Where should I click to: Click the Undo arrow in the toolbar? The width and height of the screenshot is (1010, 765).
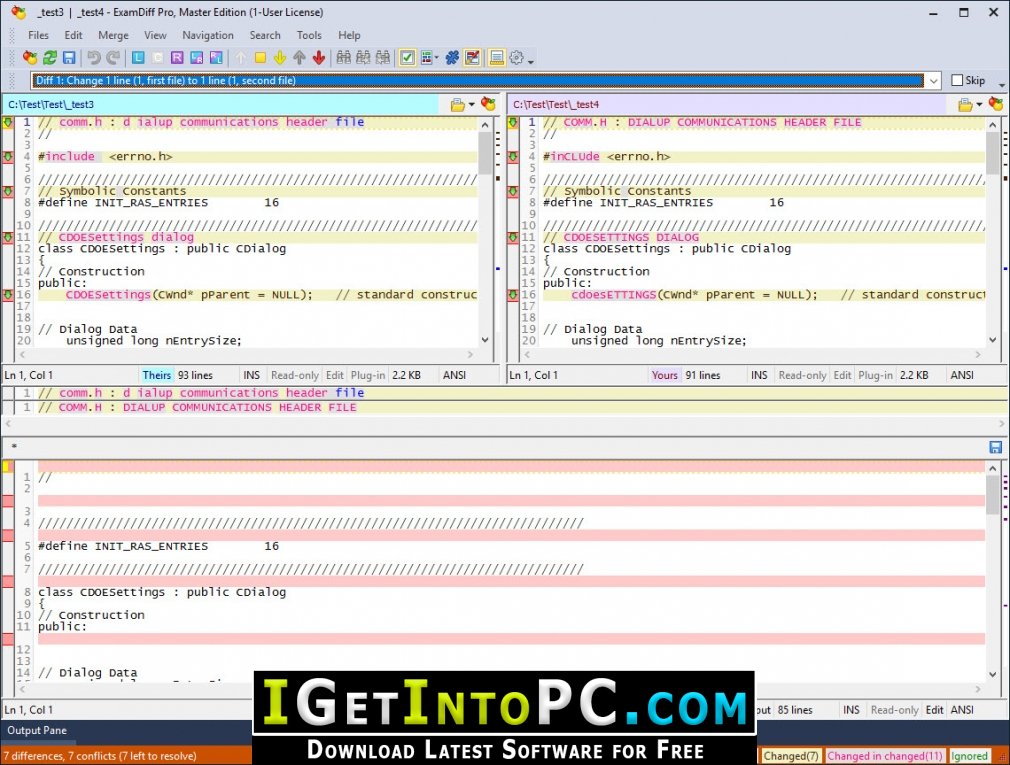pos(94,58)
